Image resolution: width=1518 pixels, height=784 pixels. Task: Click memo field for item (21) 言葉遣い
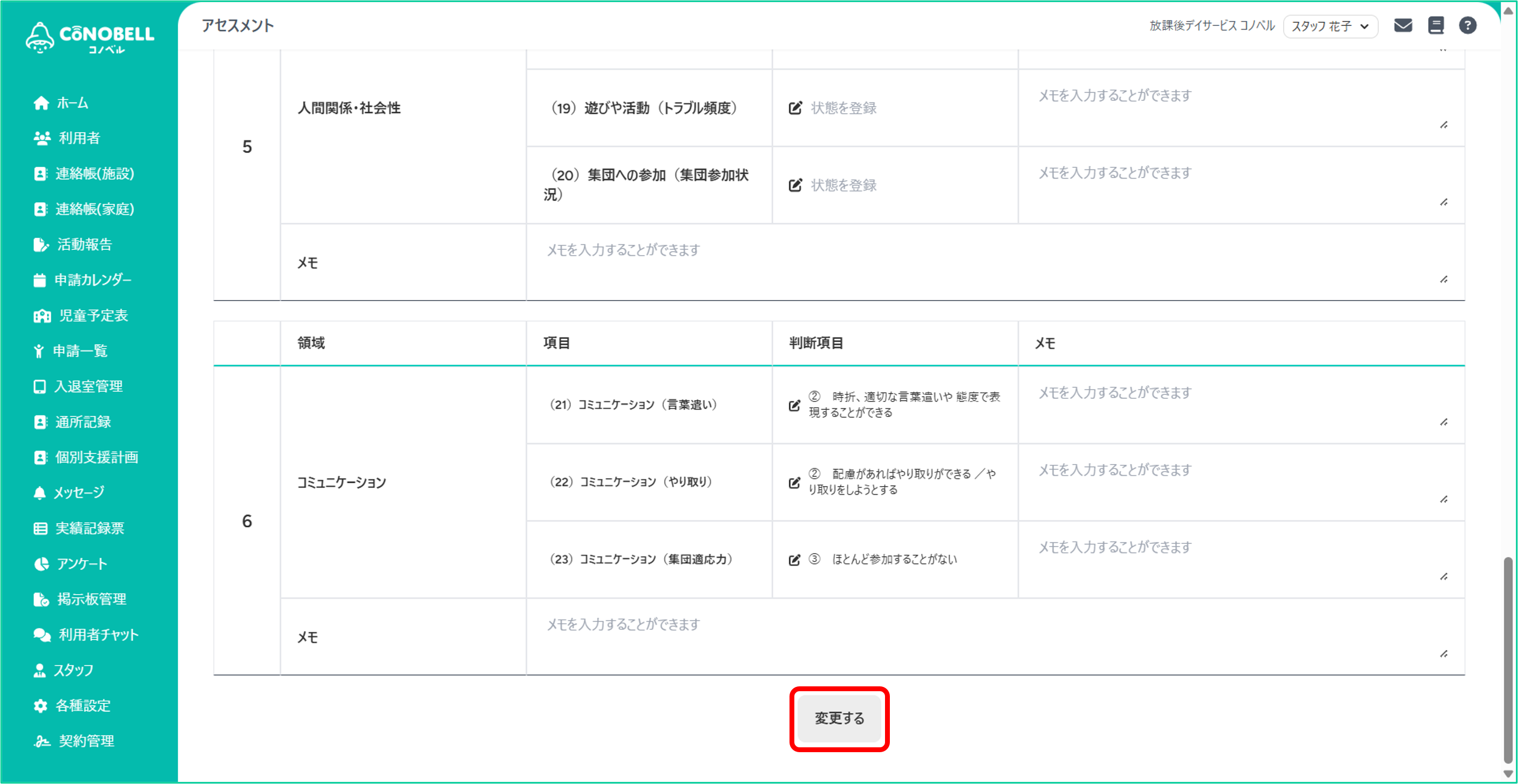coord(1241,405)
